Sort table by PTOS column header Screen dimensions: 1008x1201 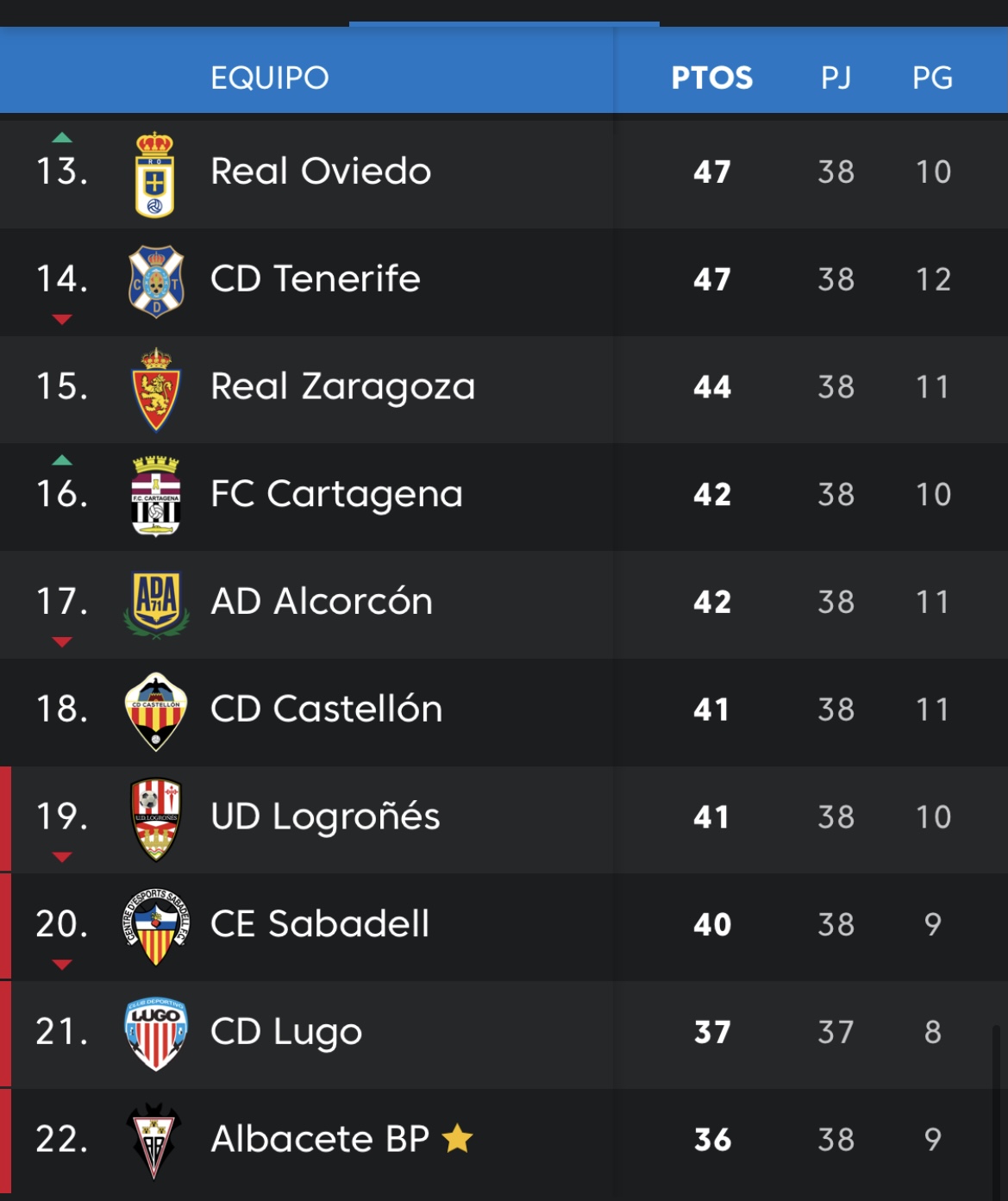(x=711, y=78)
